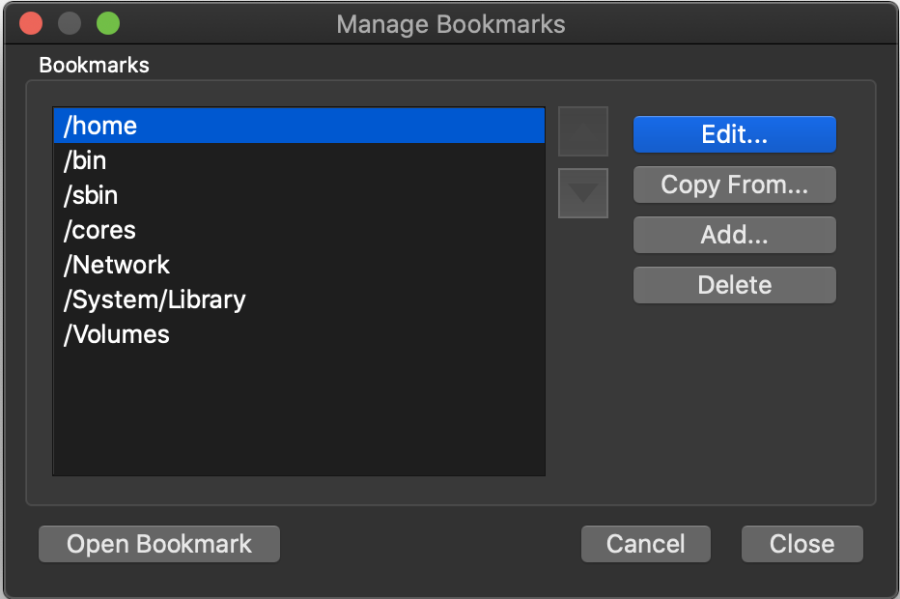
Task: Click the green zoom window button
Action: pyautogui.click(x=107, y=23)
